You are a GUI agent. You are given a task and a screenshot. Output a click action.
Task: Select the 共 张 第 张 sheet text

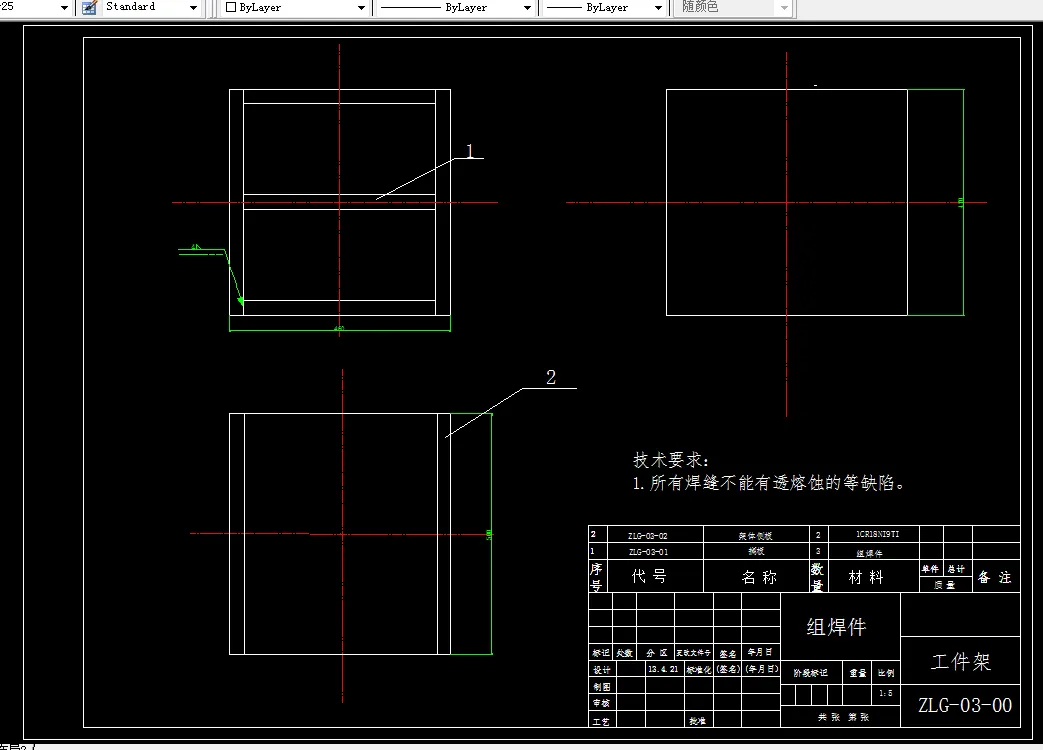[x=843, y=717]
